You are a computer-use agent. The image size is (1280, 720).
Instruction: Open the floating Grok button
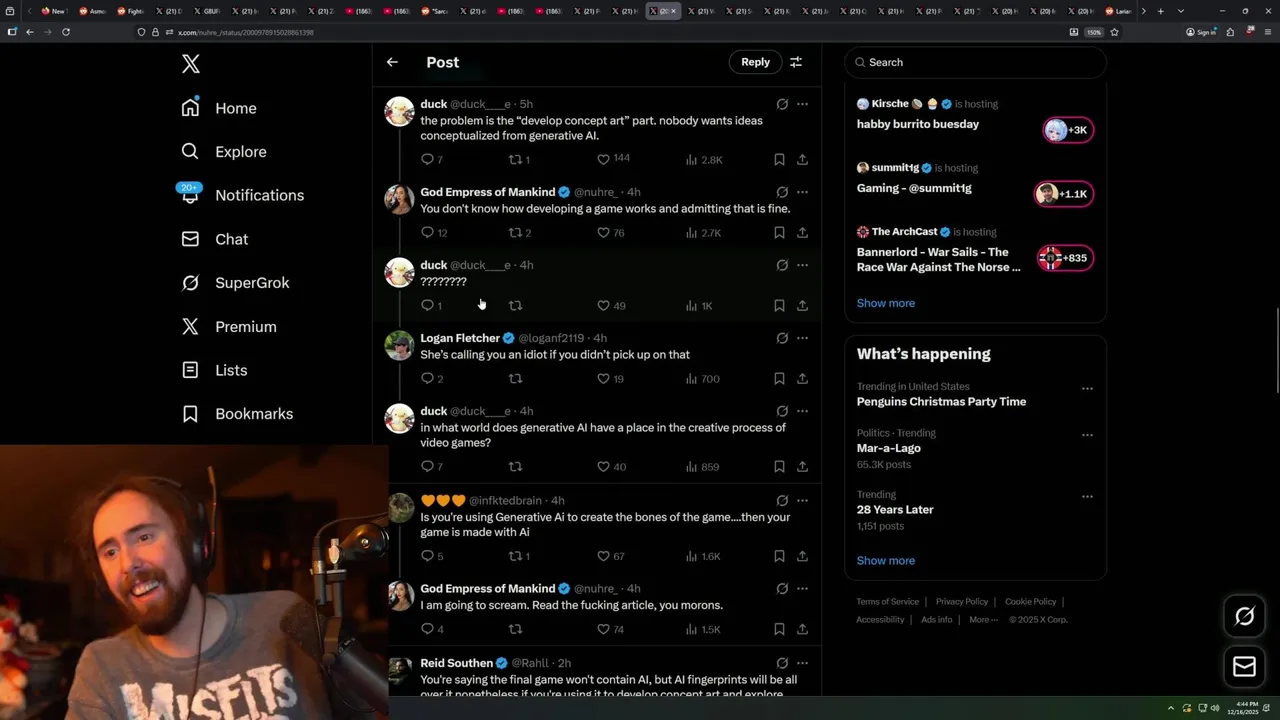pos(1244,616)
